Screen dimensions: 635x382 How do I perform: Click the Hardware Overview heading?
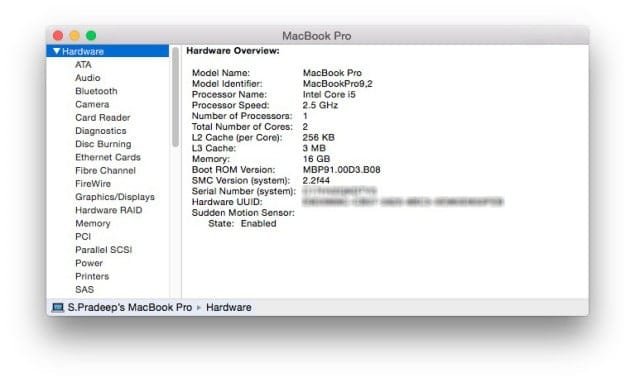tap(233, 51)
